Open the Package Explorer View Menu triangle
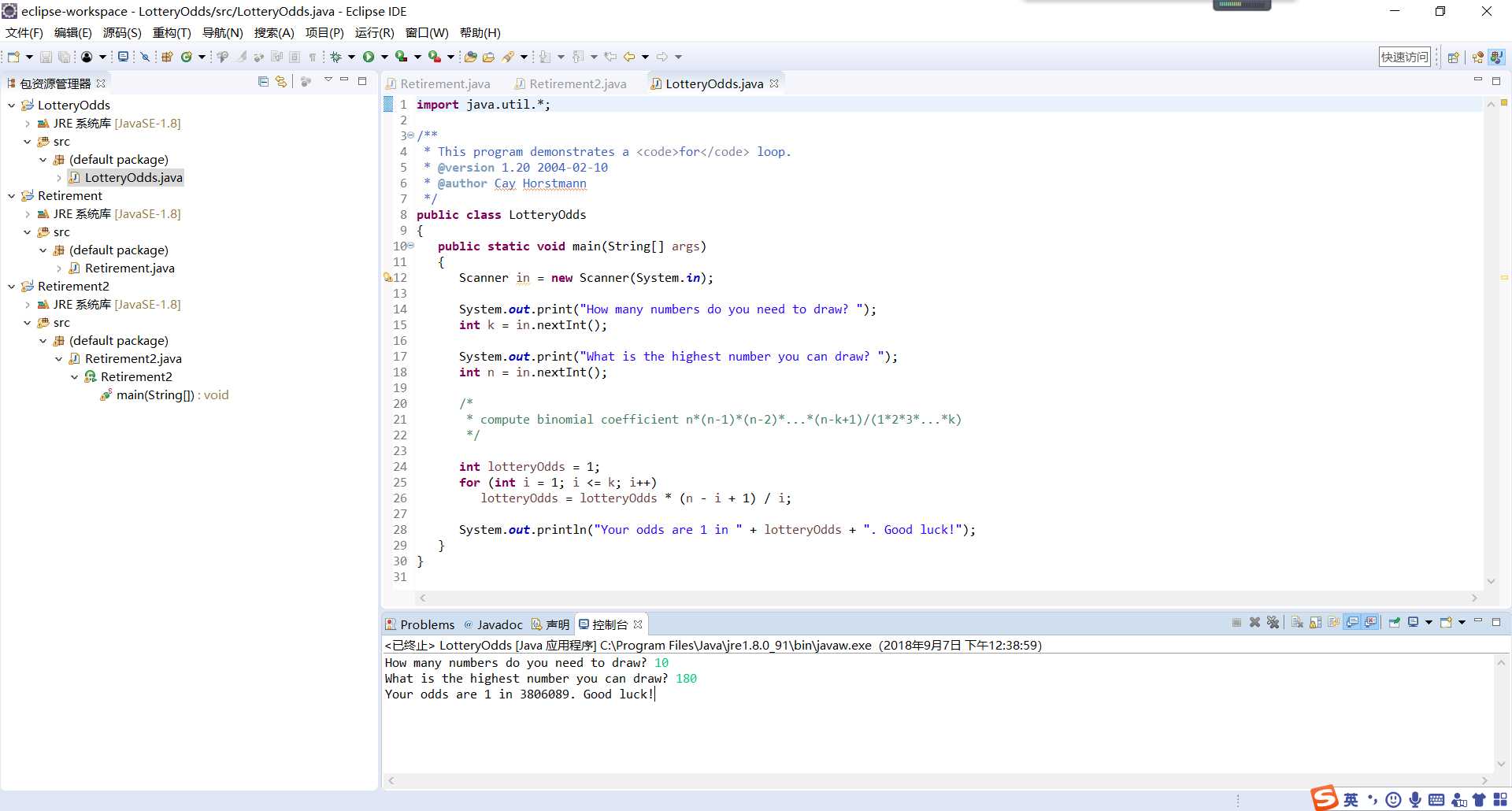This screenshot has height=811, width=1512. click(x=328, y=80)
